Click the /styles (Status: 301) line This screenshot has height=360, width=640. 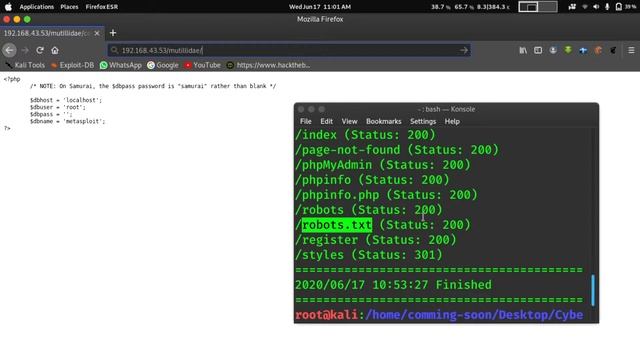(369, 255)
